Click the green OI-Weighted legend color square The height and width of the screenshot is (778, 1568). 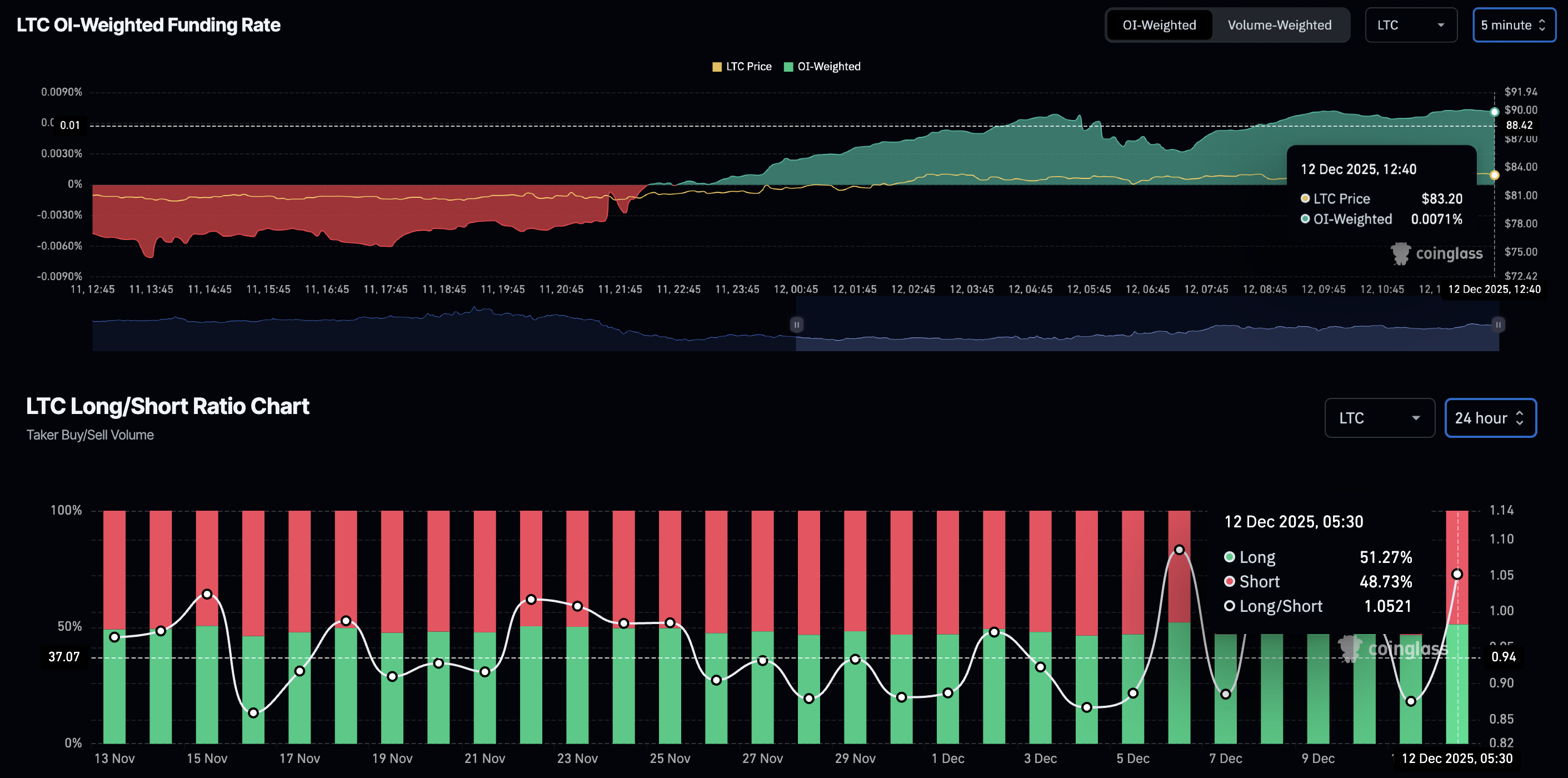pos(788,66)
